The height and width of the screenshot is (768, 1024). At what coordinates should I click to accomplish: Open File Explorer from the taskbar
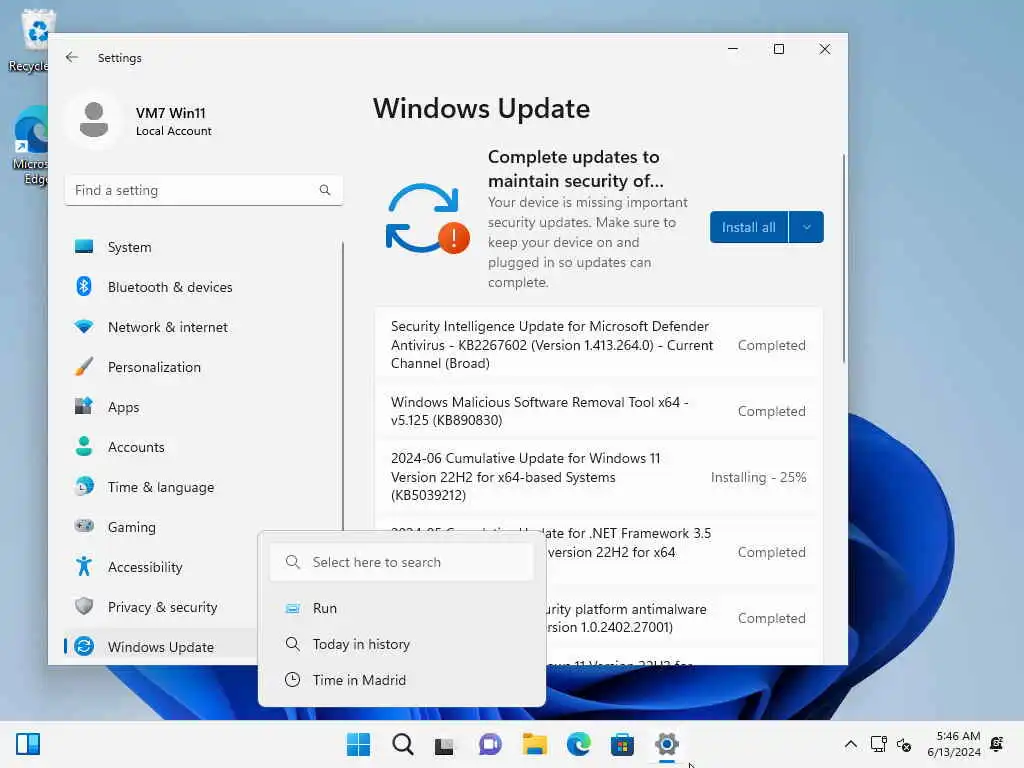(534, 744)
